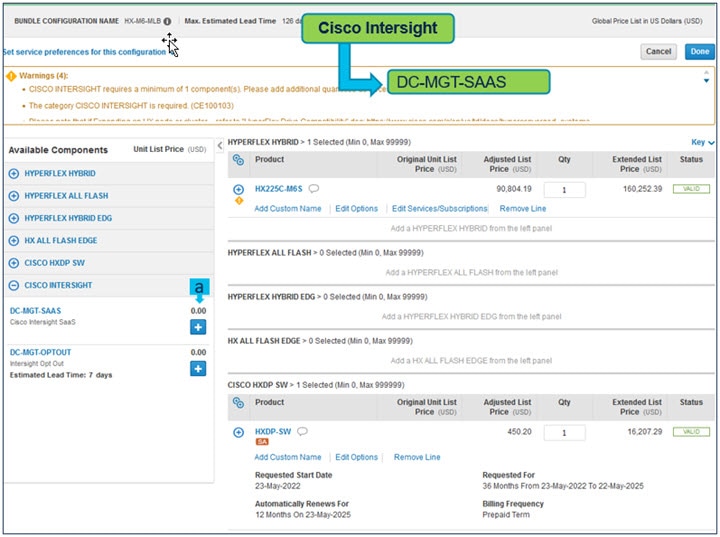
Task: Expand HYPERFLEX HYBRID category in Available Components
Action: (14, 174)
